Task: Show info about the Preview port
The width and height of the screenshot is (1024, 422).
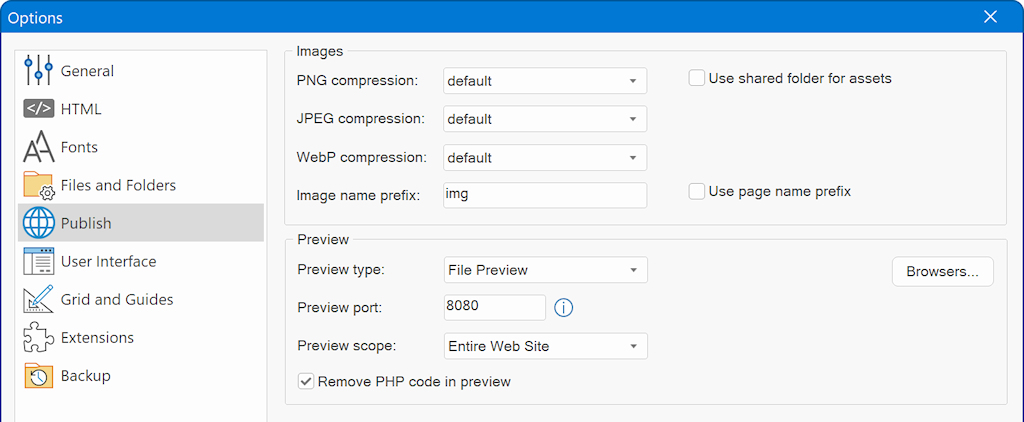Action: [x=563, y=308]
